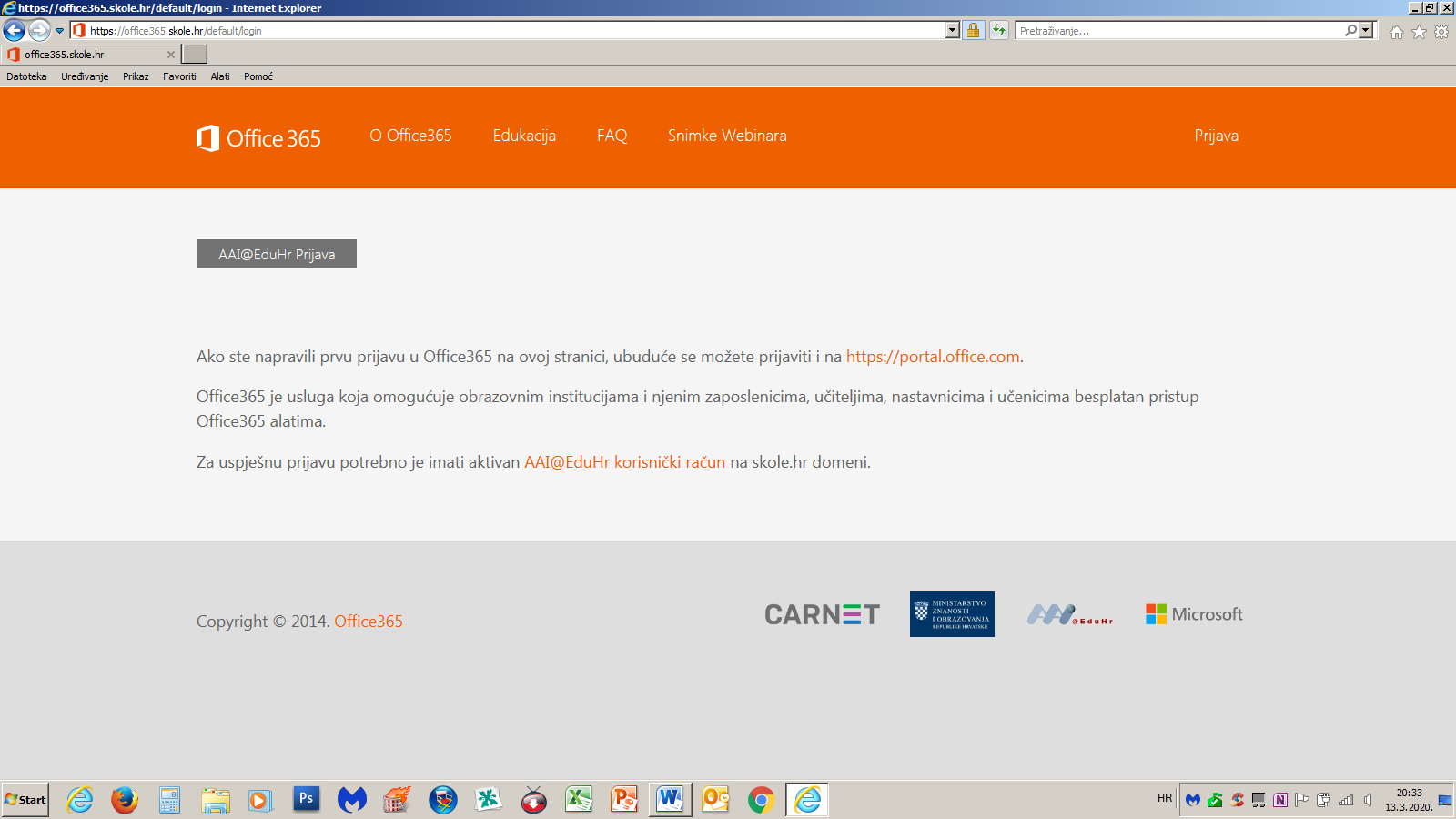The width and height of the screenshot is (1456, 819).
Task: Open the O Office365 page link
Action: point(410,136)
